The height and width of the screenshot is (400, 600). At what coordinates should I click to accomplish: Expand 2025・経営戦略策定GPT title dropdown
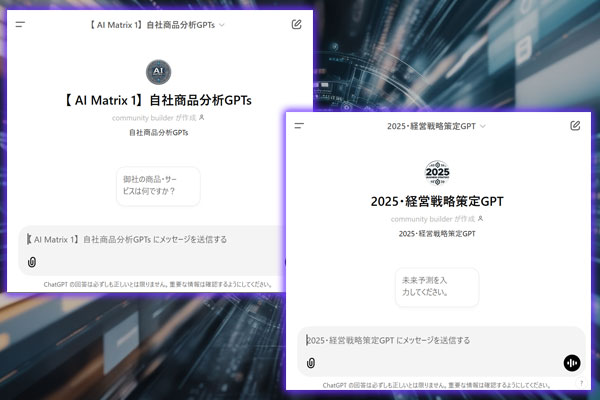click(436, 126)
